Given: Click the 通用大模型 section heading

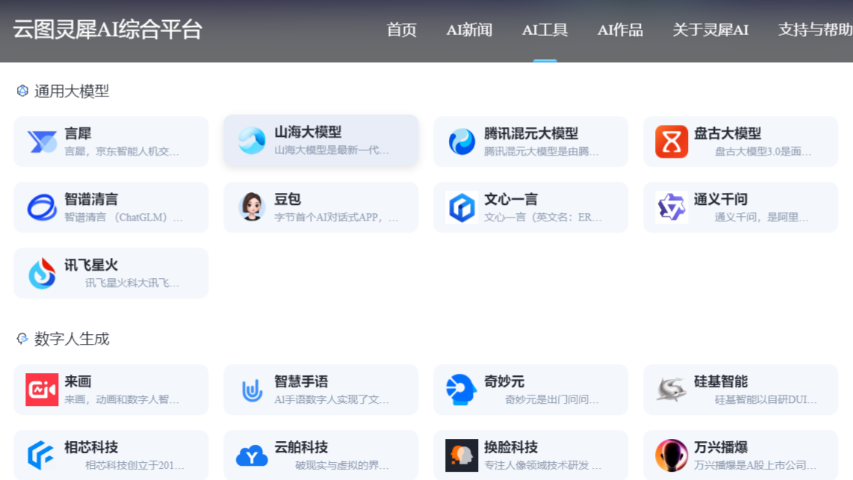Looking at the screenshot, I should (72, 91).
